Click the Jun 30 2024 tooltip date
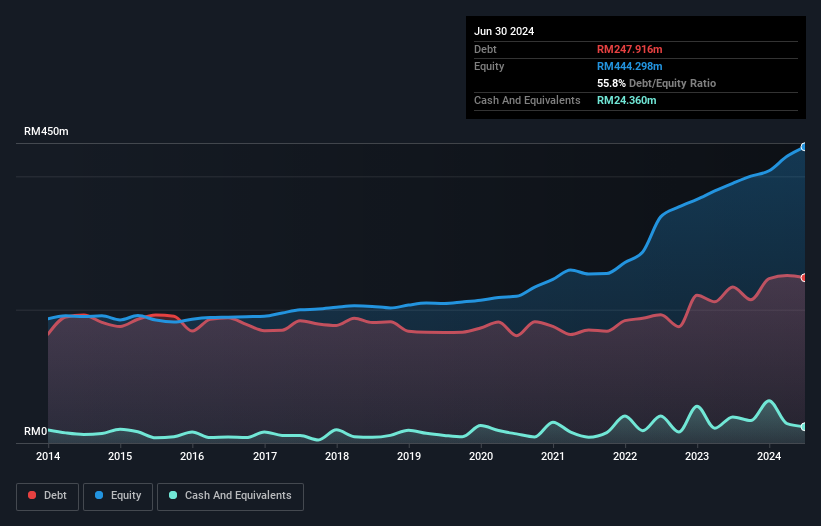 click(x=504, y=31)
